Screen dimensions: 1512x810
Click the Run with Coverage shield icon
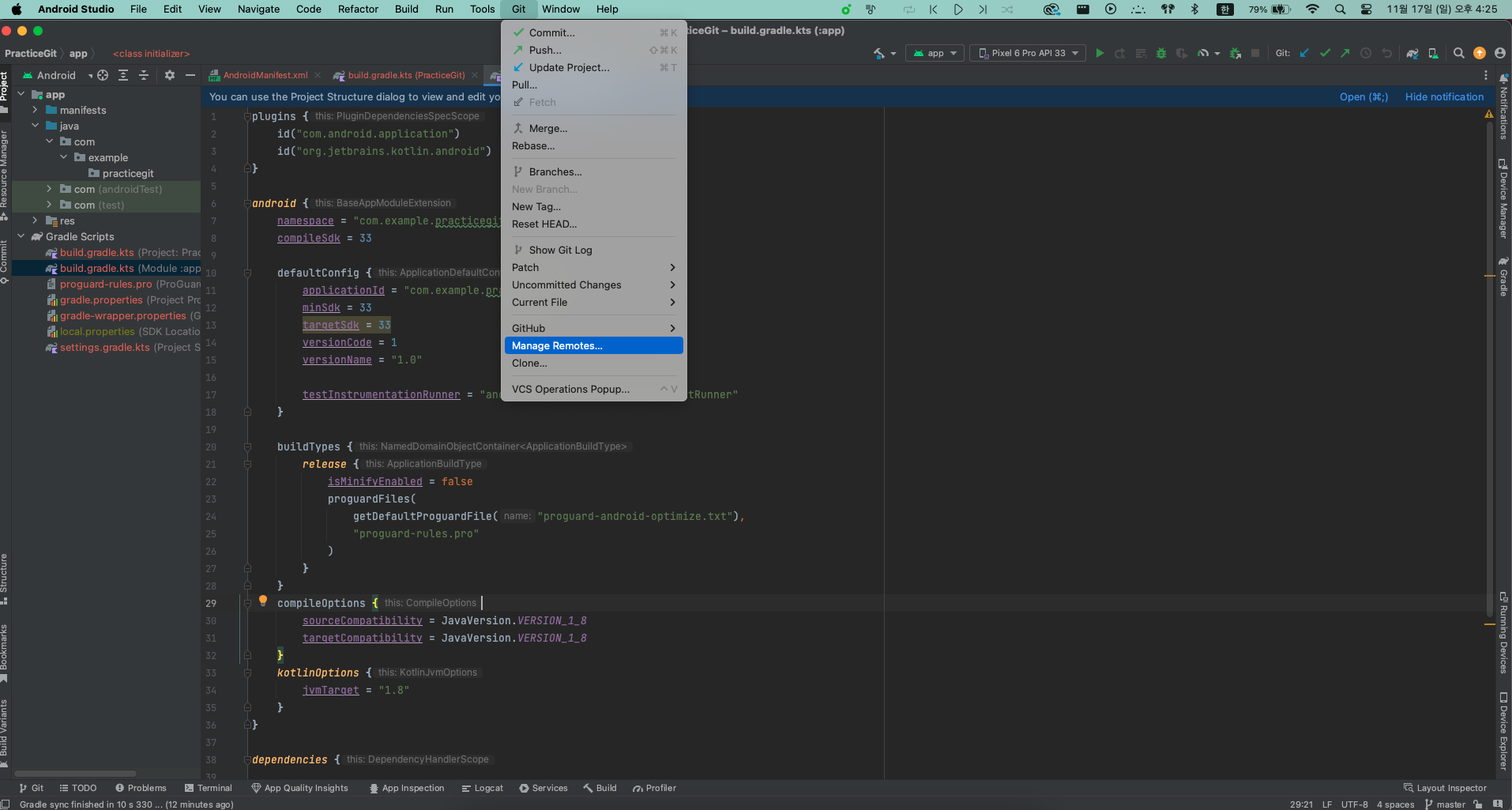[1181, 53]
